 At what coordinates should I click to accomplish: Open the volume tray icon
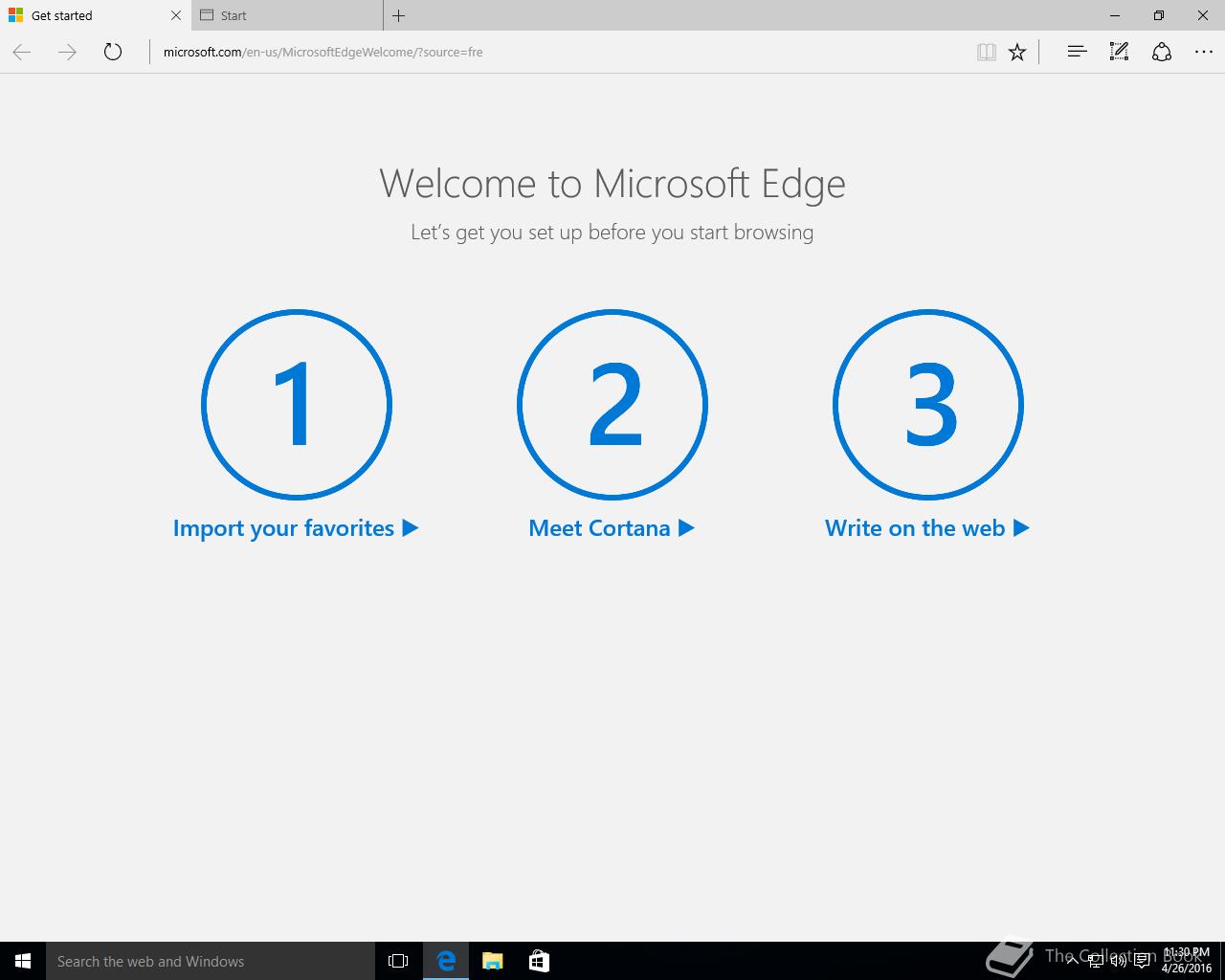(x=1119, y=961)
